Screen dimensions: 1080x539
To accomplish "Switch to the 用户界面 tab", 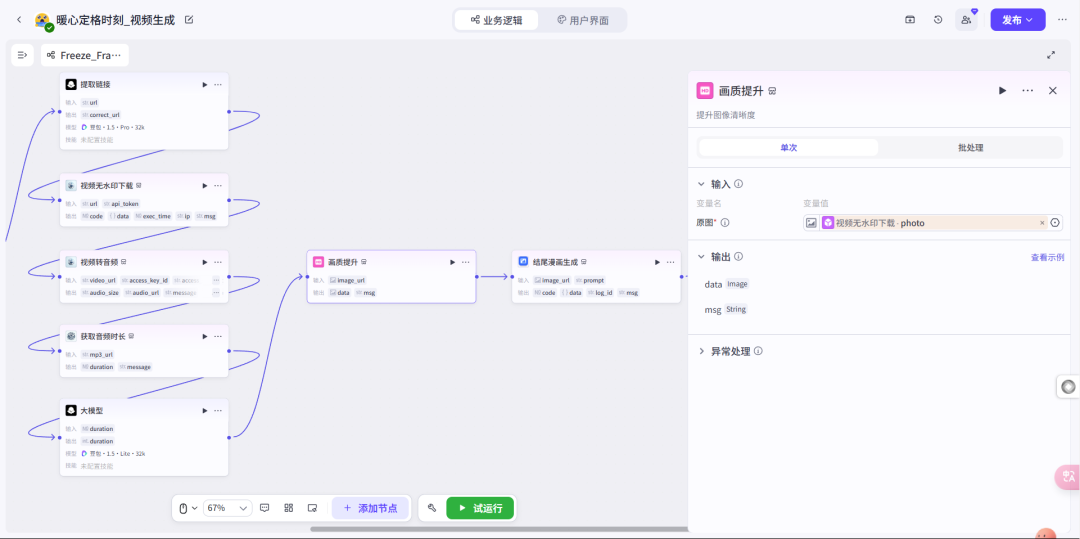I will click(x=583, y=20).
